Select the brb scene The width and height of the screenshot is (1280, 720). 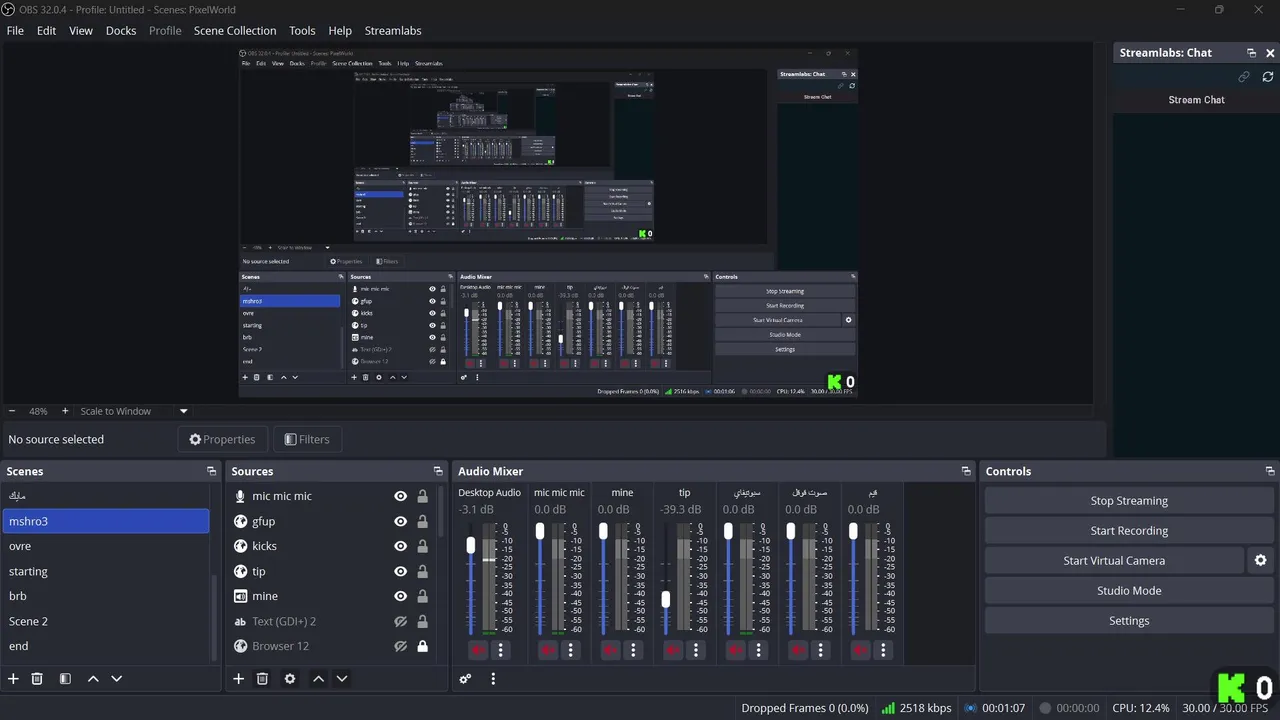pyautogui.click(x=106, y=596)
